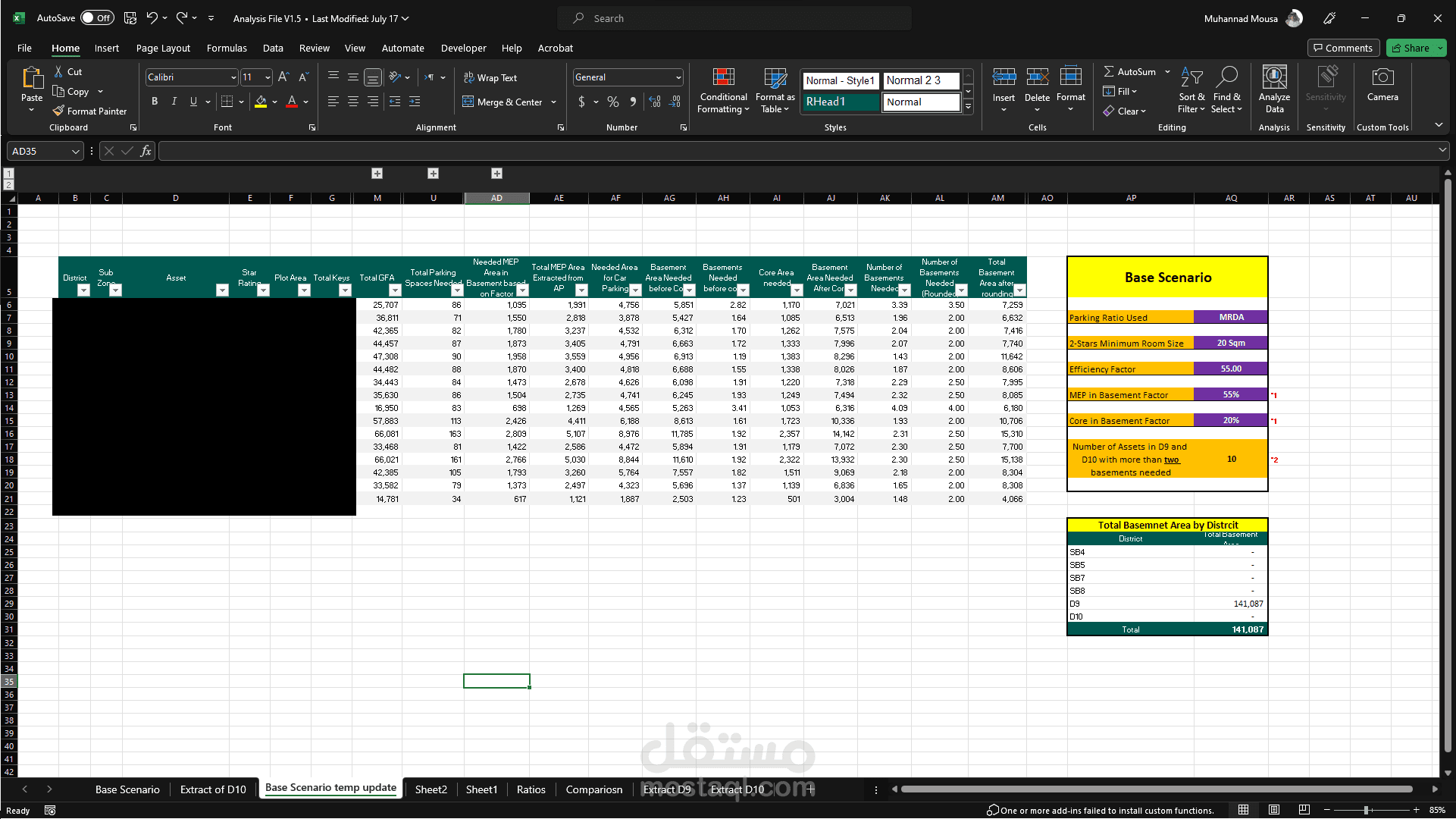Viewport: 1456px width, 819px height.
Task: Apply the yellow Fill Color swatch
Action: tap(261, 102)
